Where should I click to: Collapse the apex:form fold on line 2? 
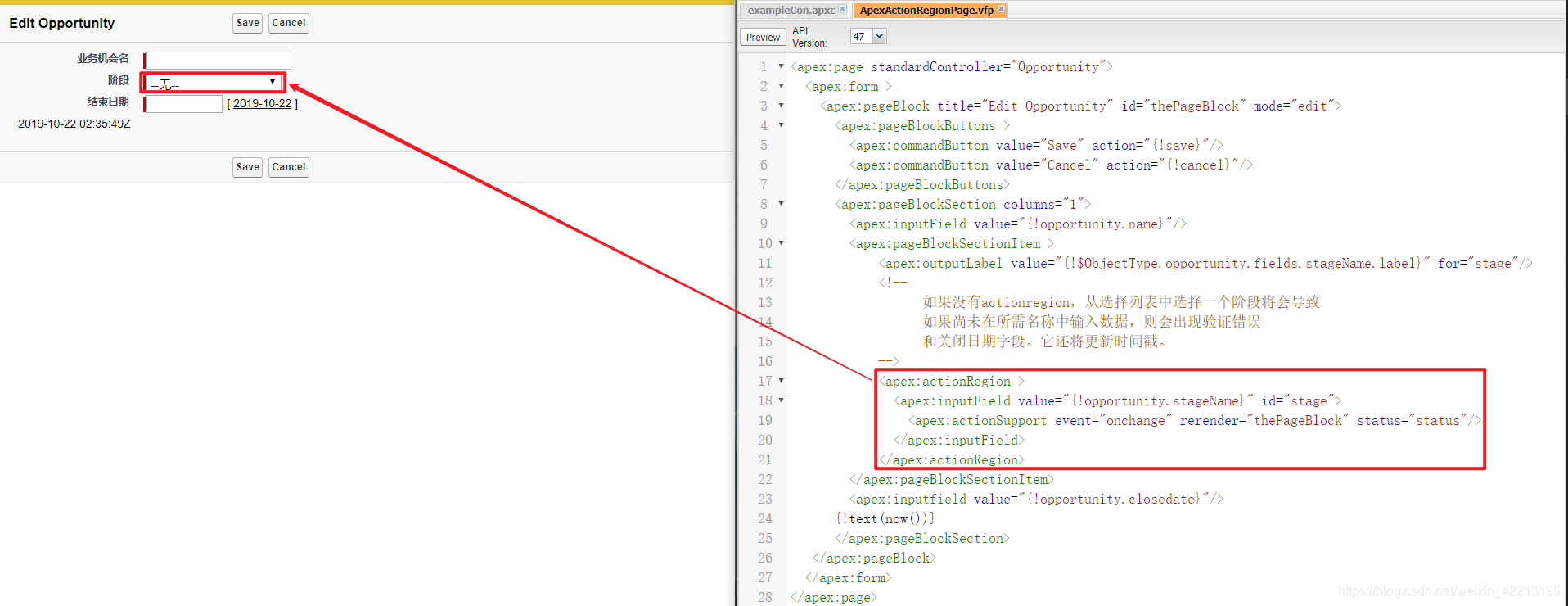tap(781, 86)
